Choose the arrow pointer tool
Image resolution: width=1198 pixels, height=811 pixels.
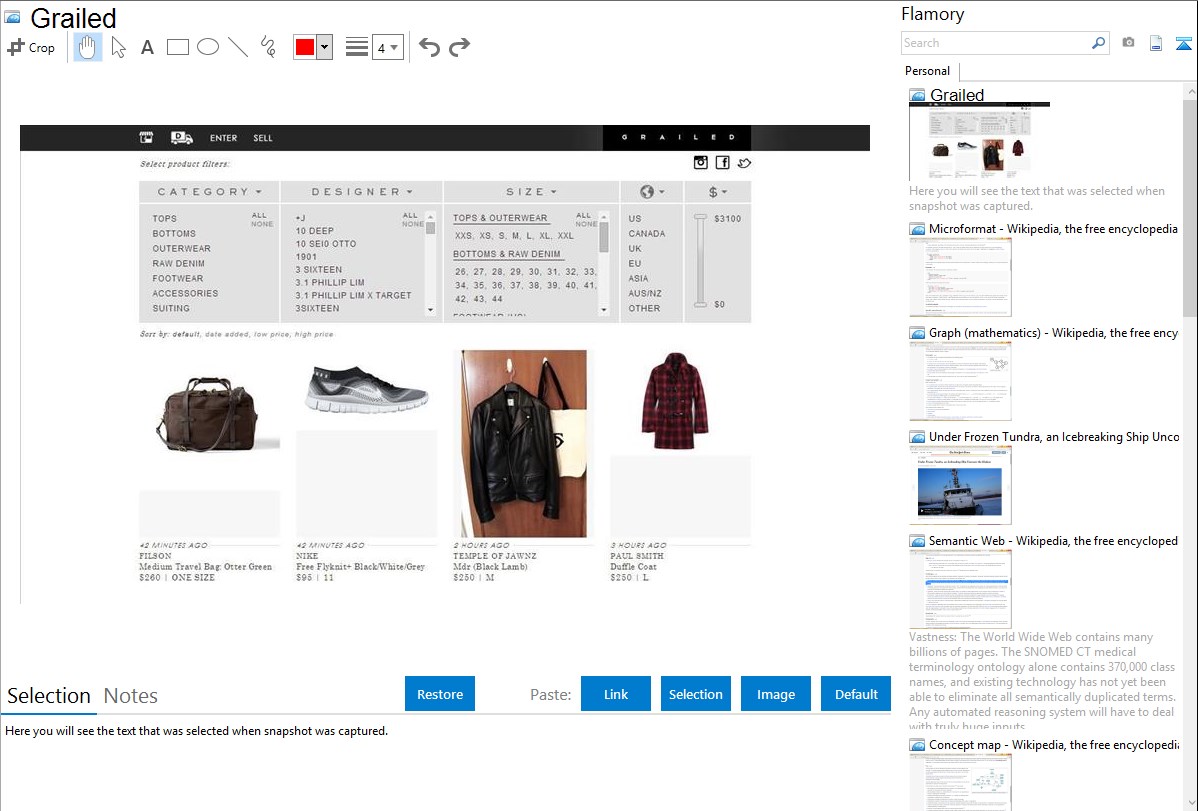pos(118,47)
